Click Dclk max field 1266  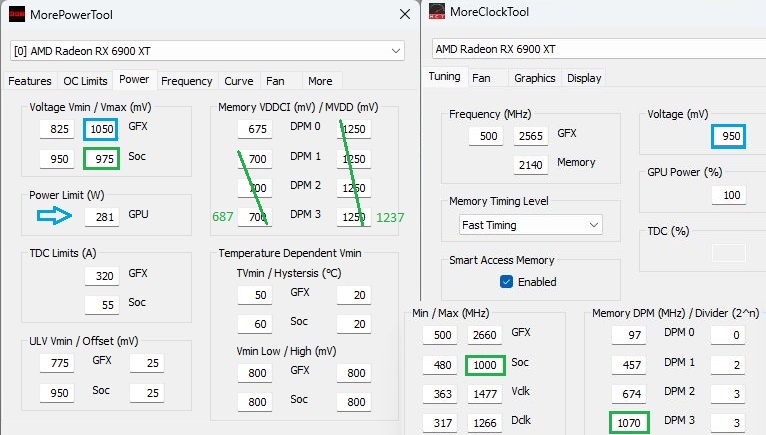pyautogui.click(x=485, y=423)
